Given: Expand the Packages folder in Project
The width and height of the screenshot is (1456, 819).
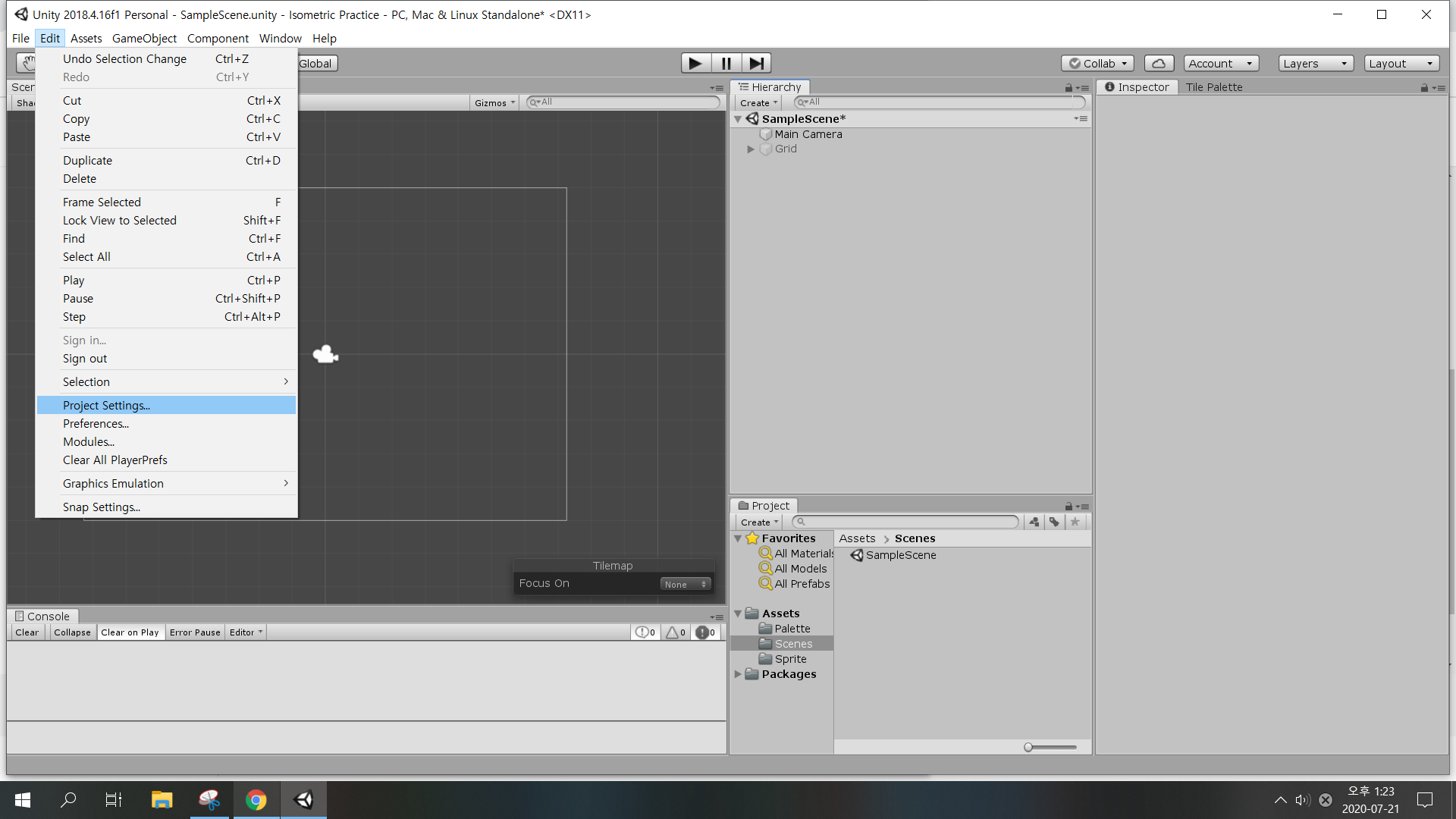Looking at the screenshot, I should (x=738, y=674).
